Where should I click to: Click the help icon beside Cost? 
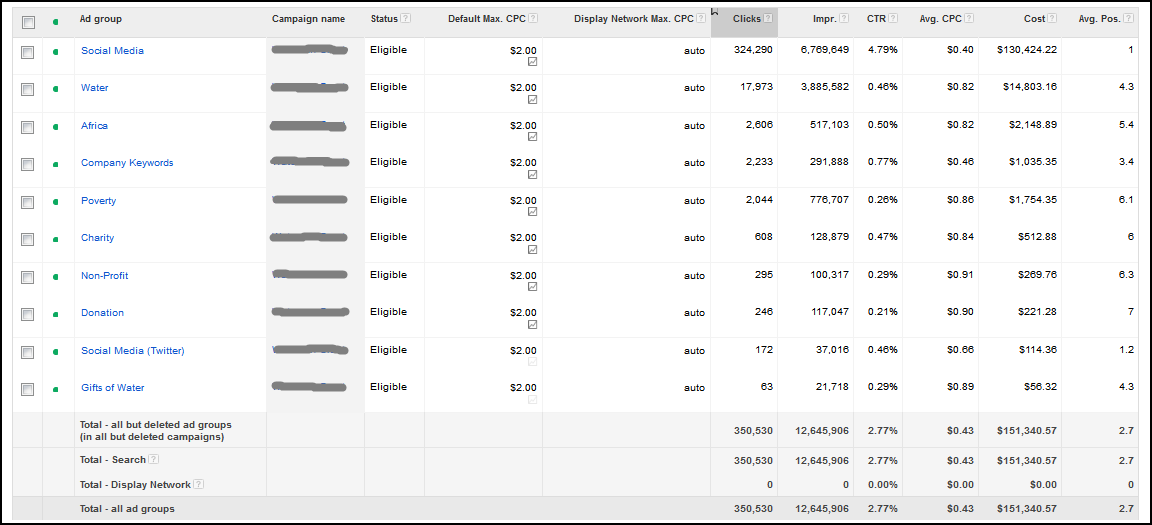(1053, 19)
